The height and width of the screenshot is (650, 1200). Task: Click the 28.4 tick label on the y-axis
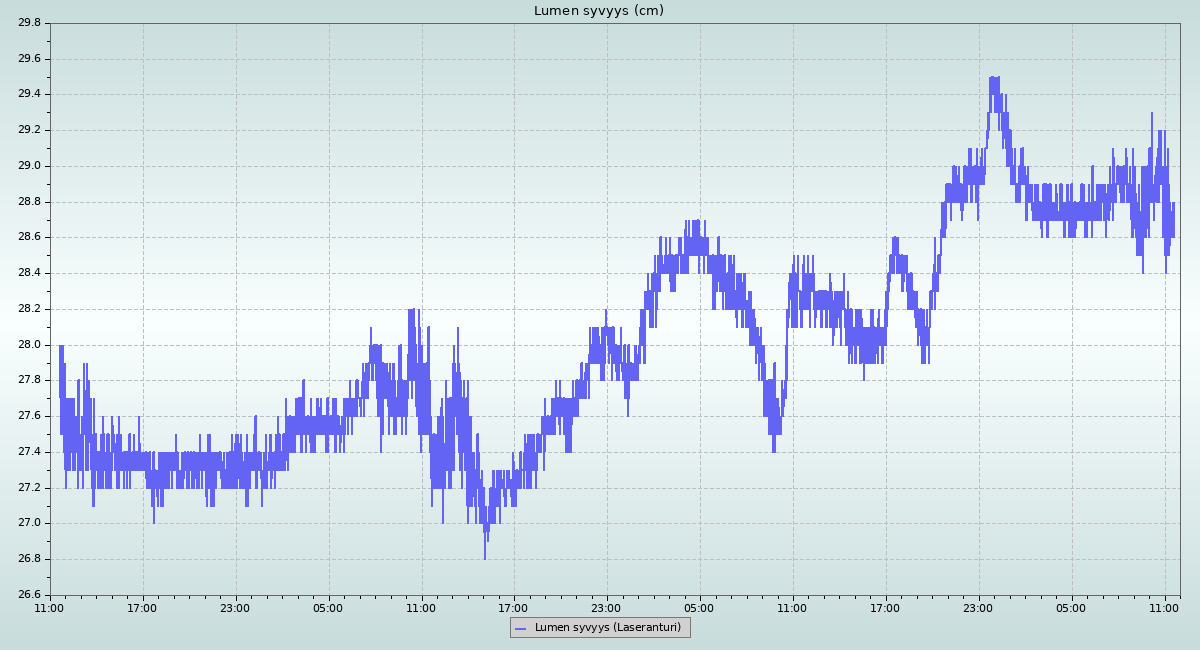pyautogui.click(x=29, y=273)
